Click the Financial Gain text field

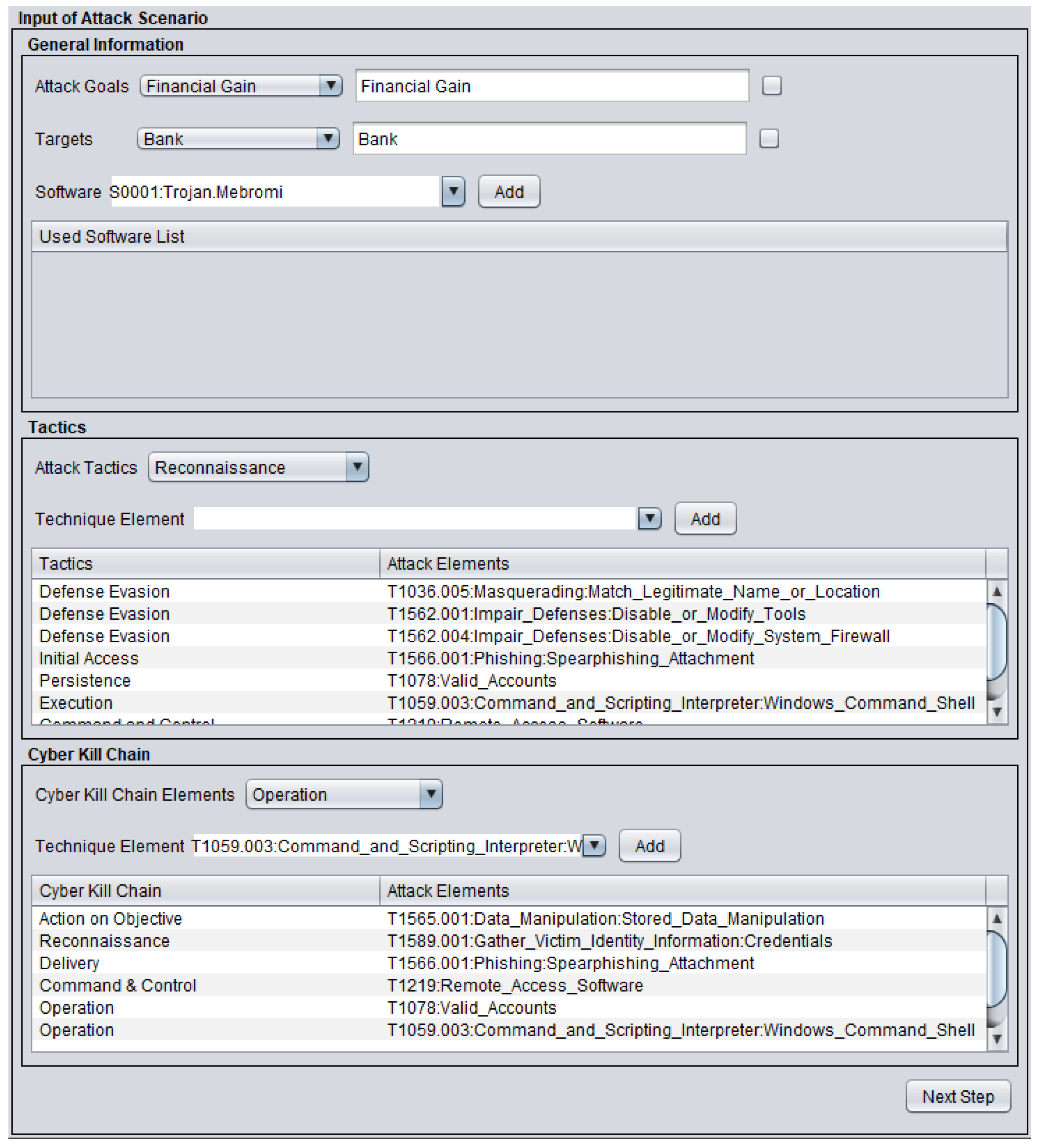pyautogui.click(x=552, y=86)
